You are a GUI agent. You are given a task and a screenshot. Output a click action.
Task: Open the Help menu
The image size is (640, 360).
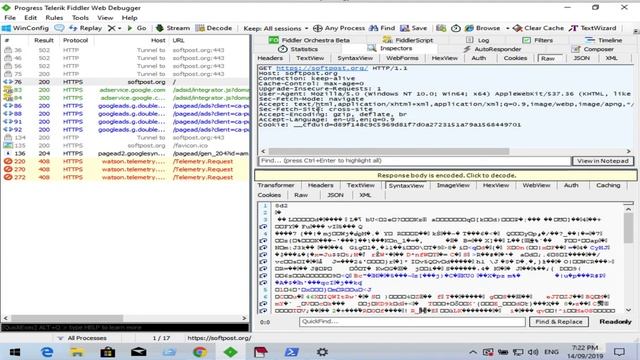129,18
